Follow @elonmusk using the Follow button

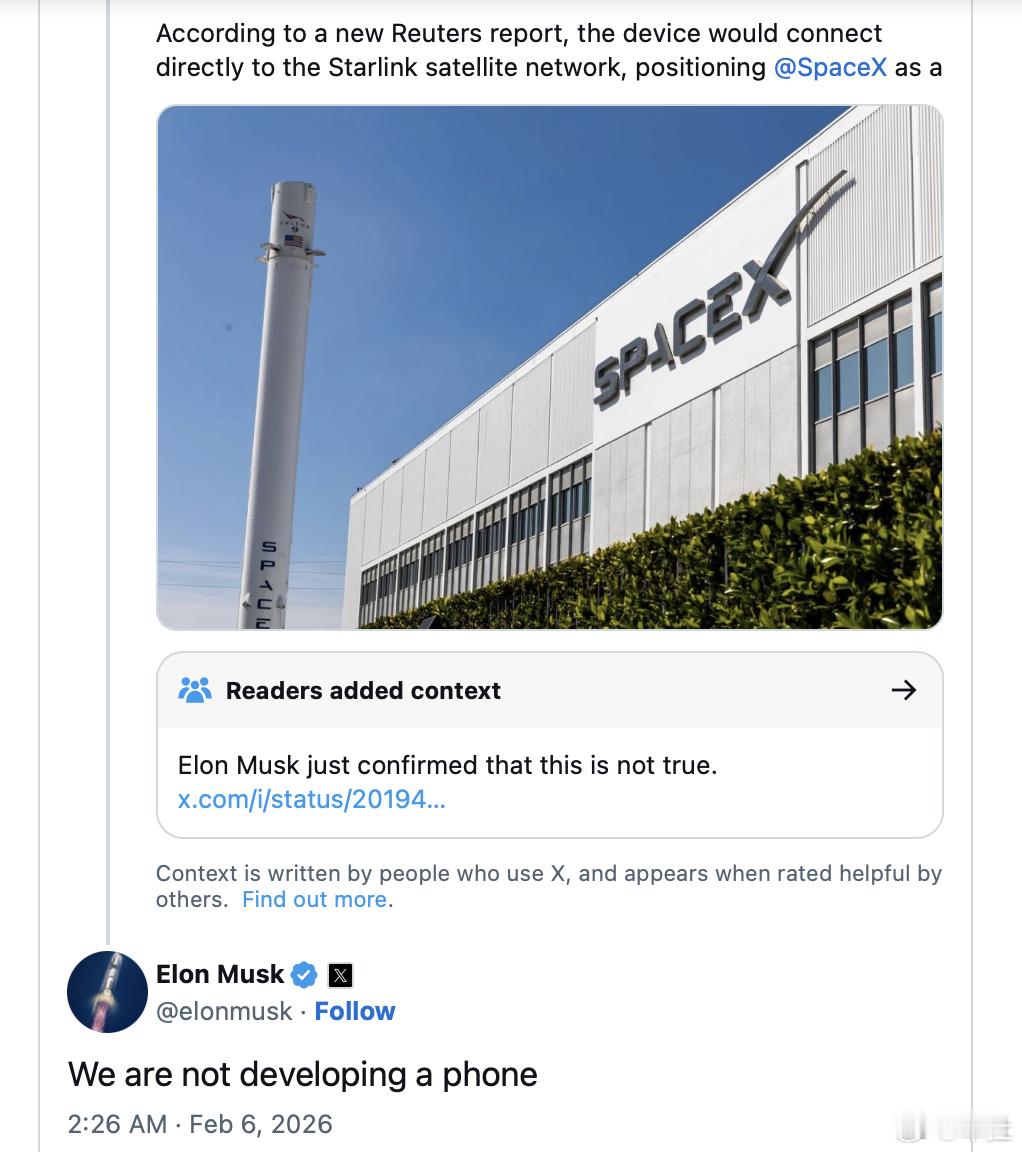point(355,1011)
